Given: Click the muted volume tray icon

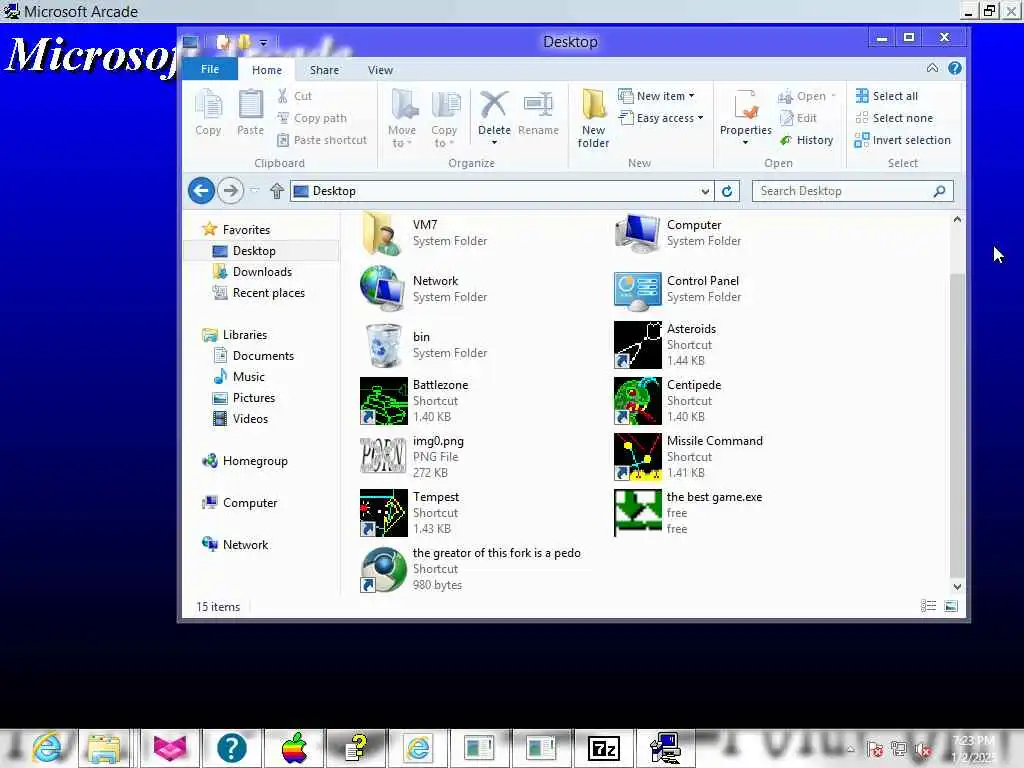Looking at the screenshot, I should pos(923,750).
